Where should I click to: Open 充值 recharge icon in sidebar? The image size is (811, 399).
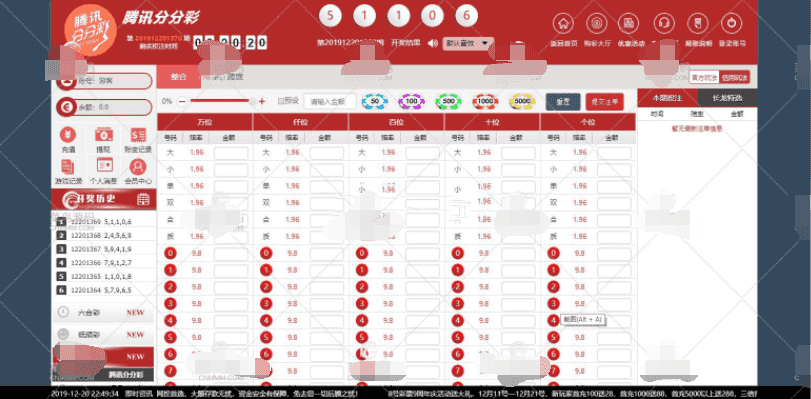point(68,135)
